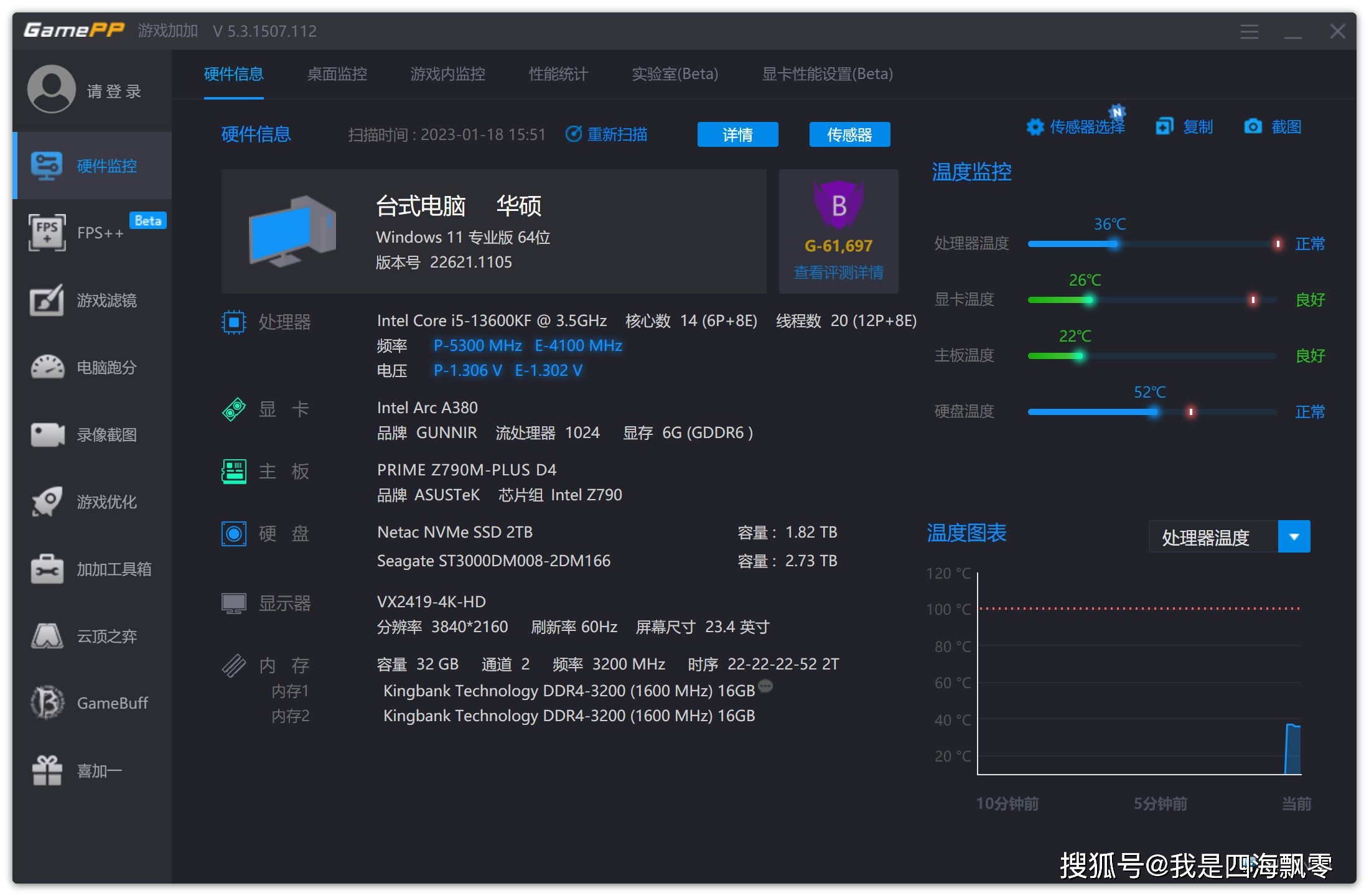
Task: Switch to the 桌面监控 tab
Action: click(337, 74)
